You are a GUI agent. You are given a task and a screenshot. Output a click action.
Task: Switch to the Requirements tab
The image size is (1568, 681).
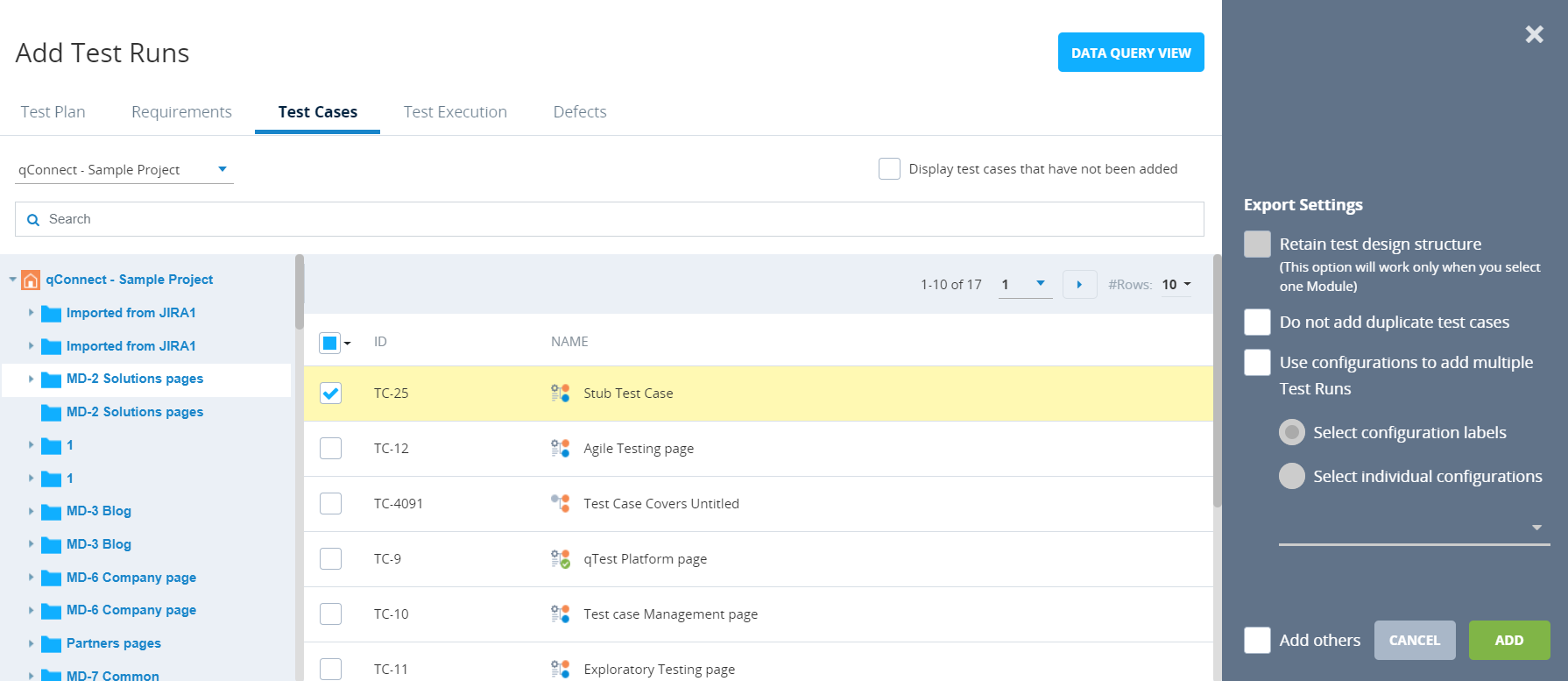pos(181,112)
